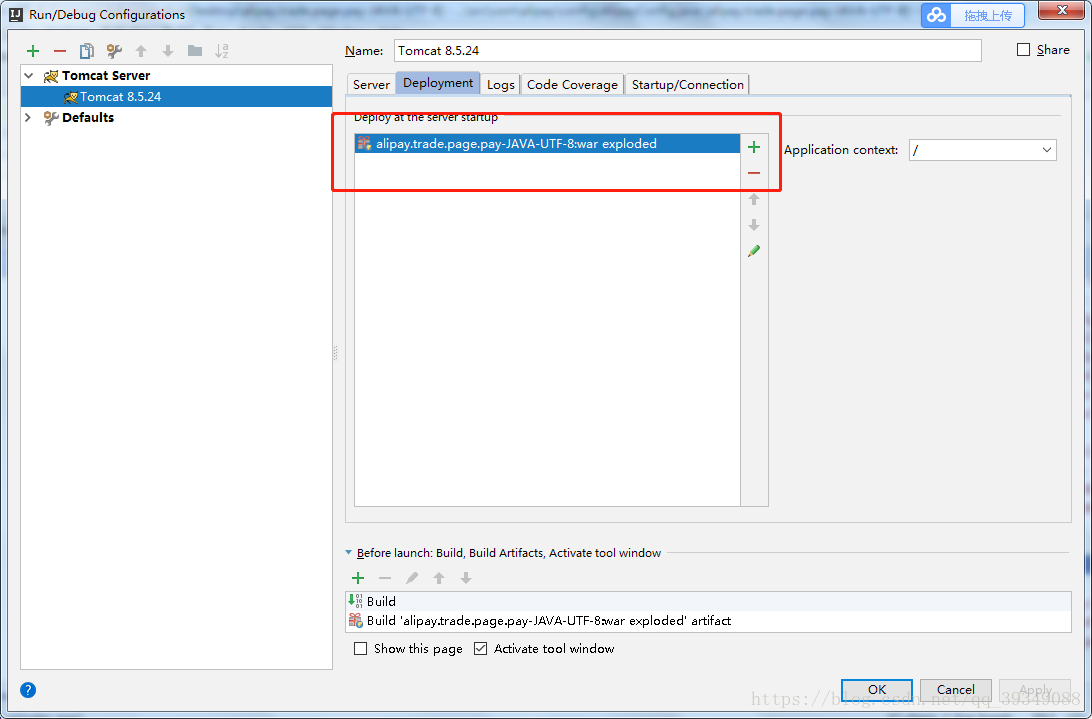This screenshot has height=719, width=1092.
Task: Move before launch task up arrow
Action: pyautogui.click(x=439, y=578)
